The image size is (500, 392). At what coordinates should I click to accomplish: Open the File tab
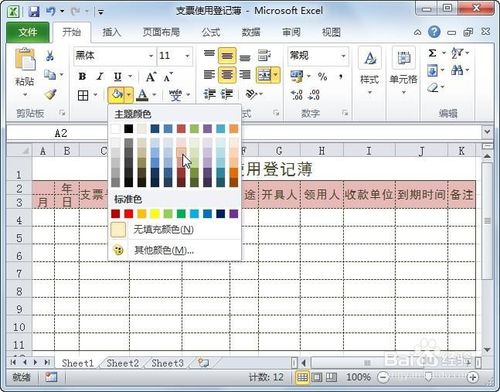[x=28, y=32]
